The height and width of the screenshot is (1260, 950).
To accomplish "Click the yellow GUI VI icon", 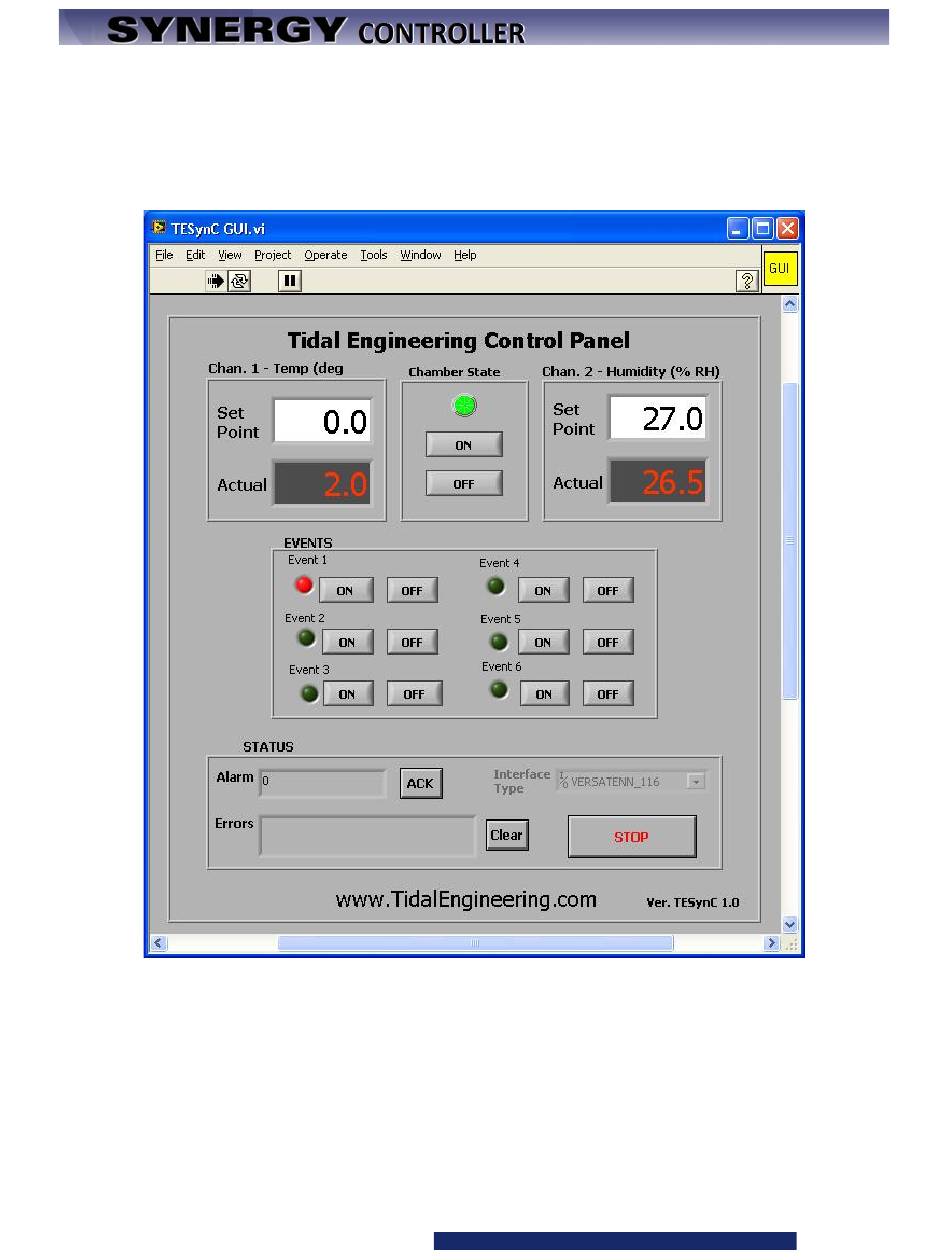I will pos(780,269).
